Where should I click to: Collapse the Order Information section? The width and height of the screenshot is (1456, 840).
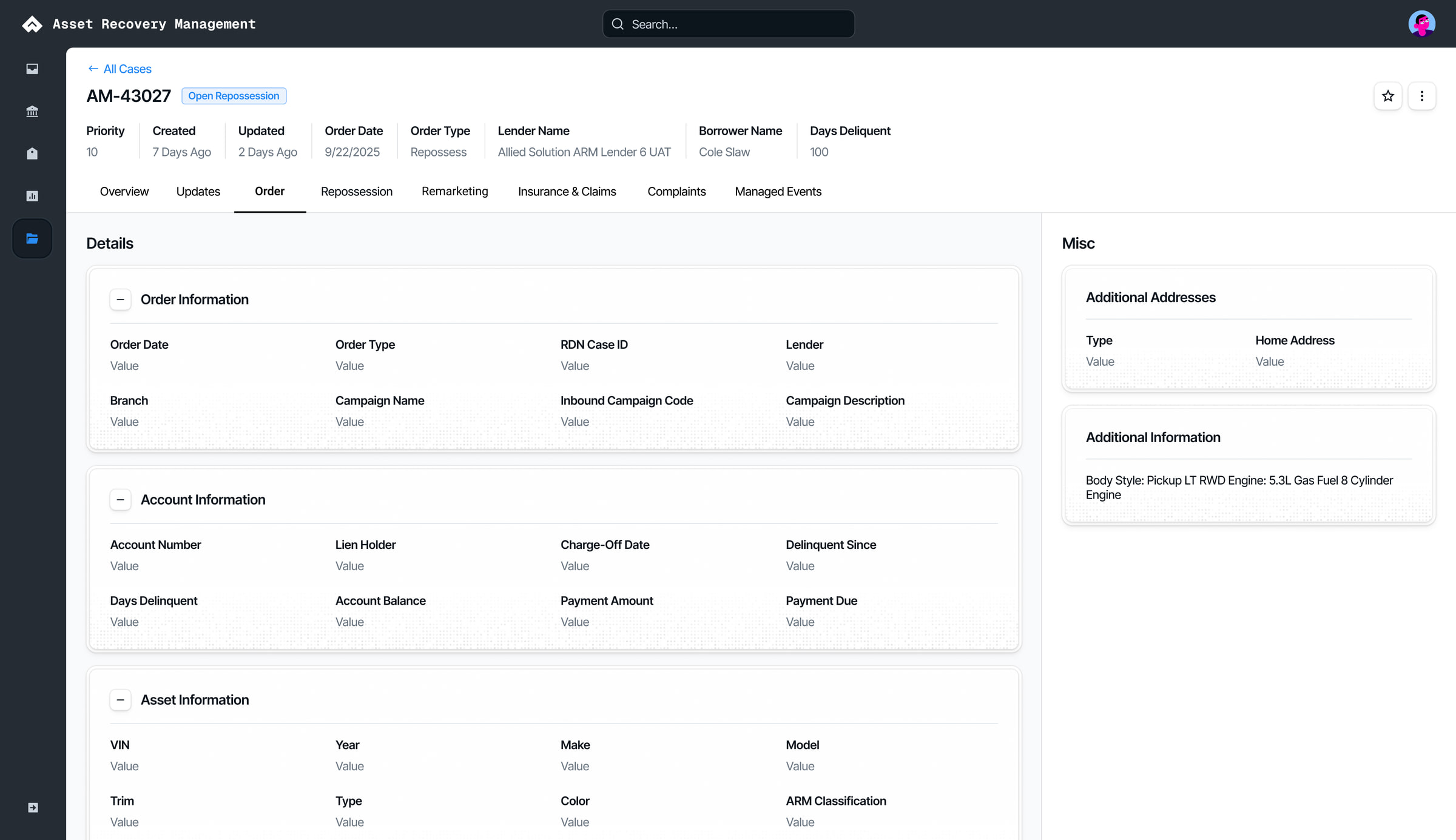tap(121, 300)
